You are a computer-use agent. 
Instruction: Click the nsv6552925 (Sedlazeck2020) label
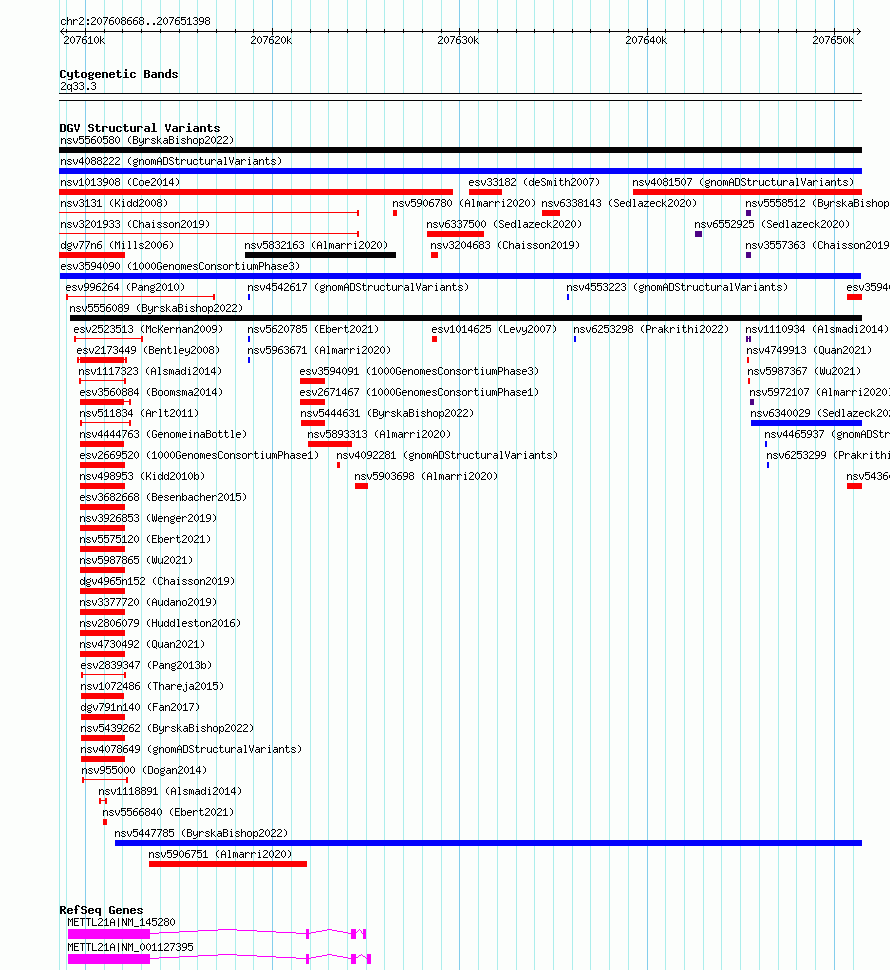point(772,225)
